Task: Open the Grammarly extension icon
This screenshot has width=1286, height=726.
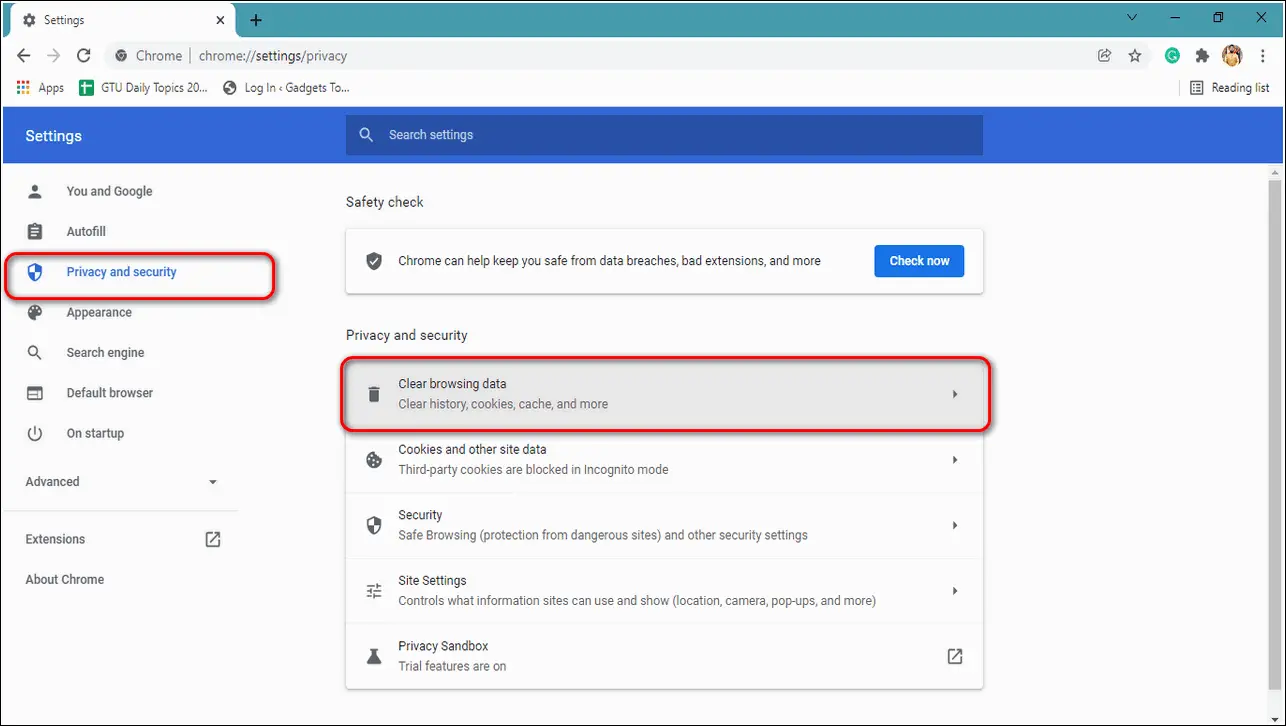Action: pos(1172,56)
